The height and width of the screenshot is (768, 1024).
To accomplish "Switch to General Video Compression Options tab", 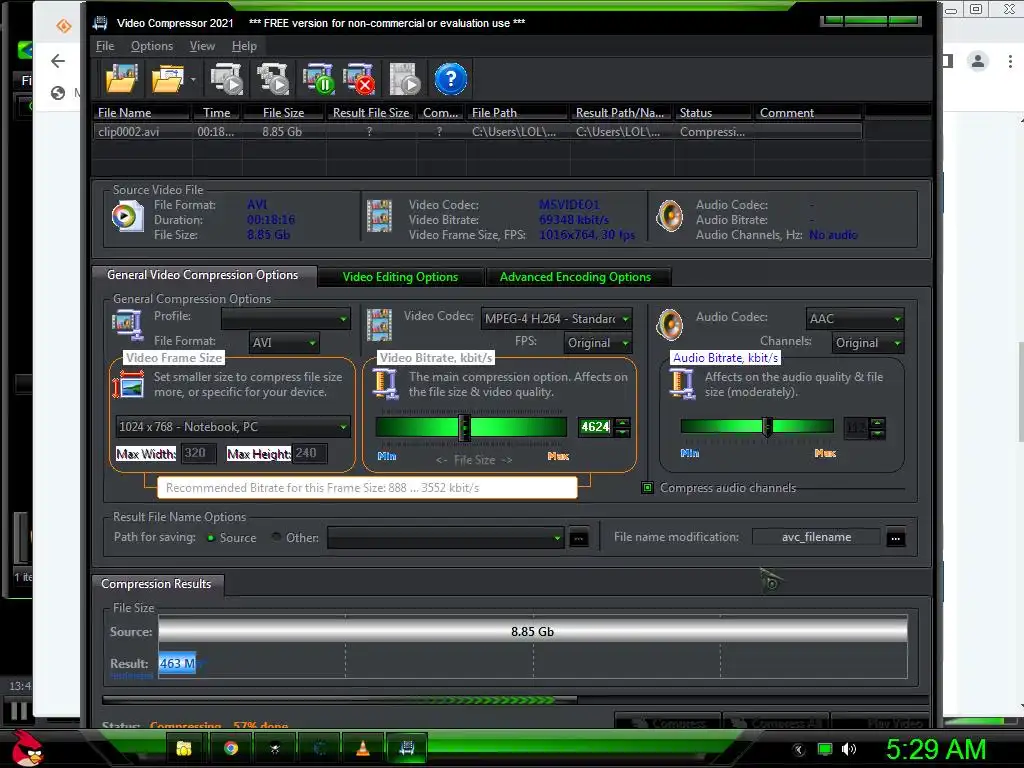I will 203,275.
